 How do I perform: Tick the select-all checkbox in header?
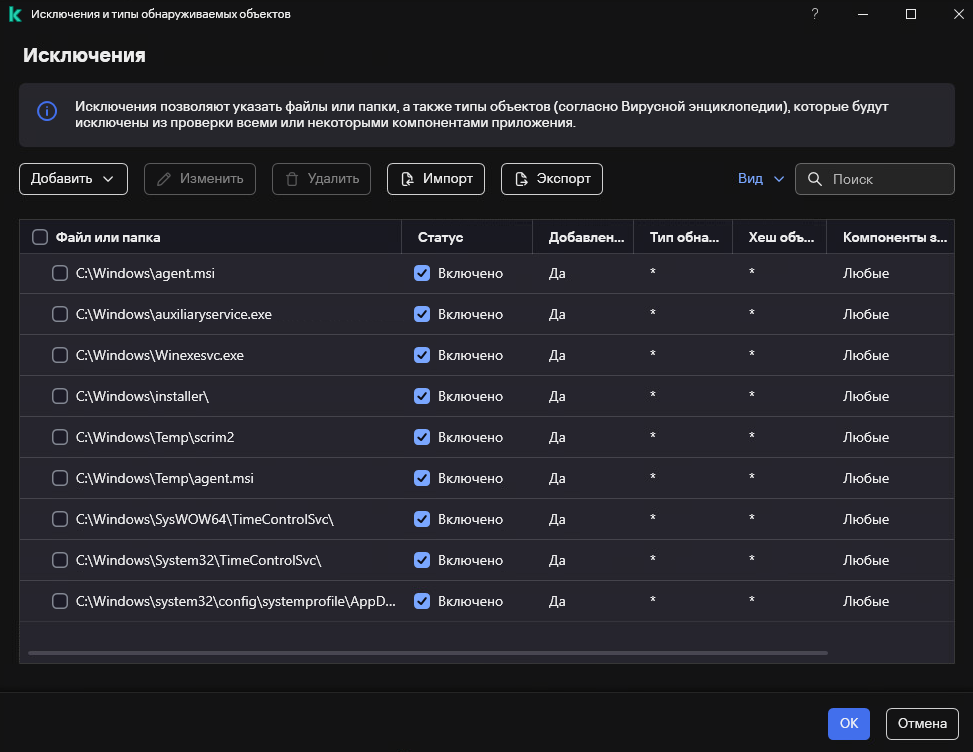click(x=40, y=237)
